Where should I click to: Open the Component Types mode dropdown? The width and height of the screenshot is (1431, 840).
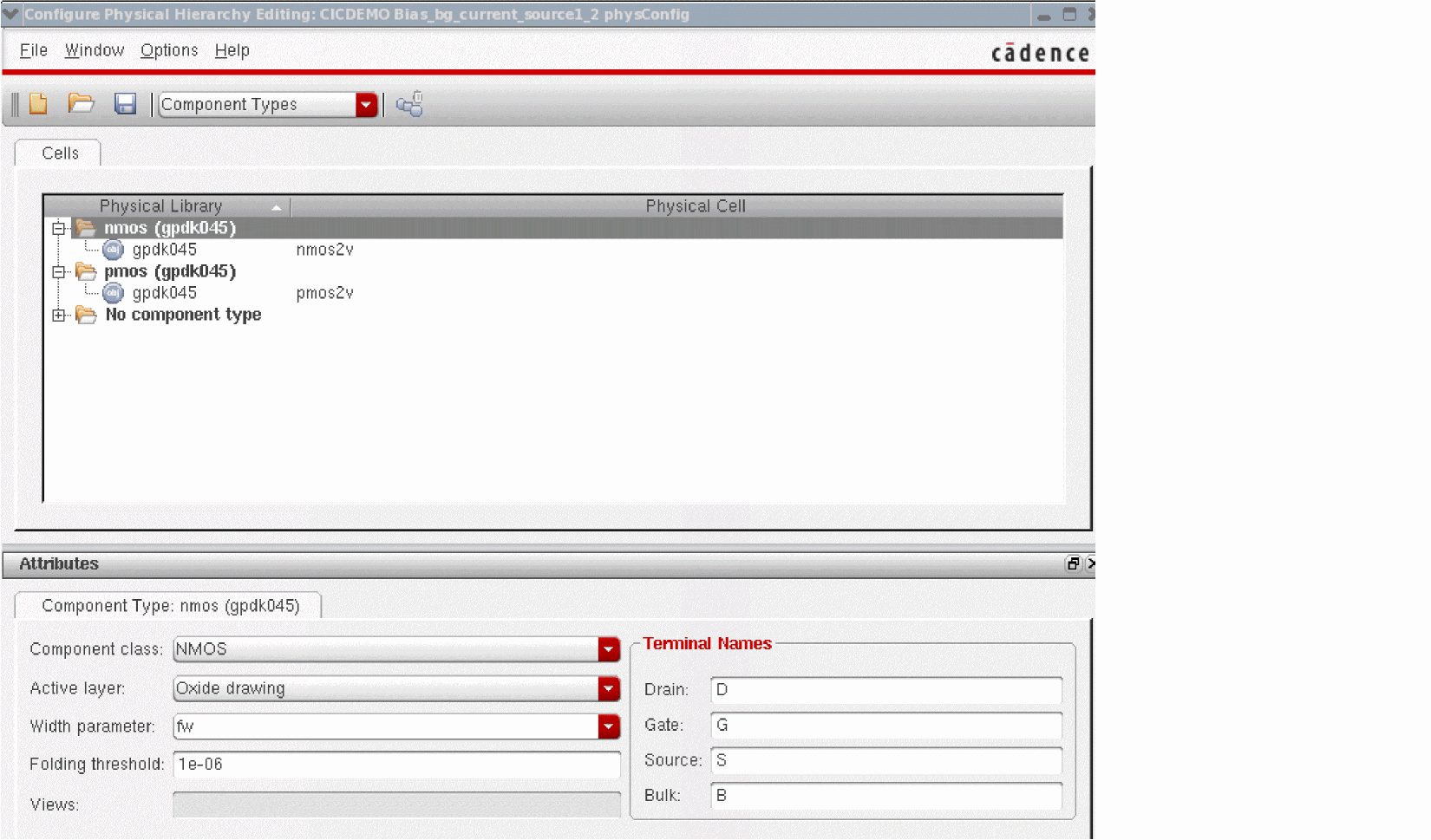(x=367, y=105)
